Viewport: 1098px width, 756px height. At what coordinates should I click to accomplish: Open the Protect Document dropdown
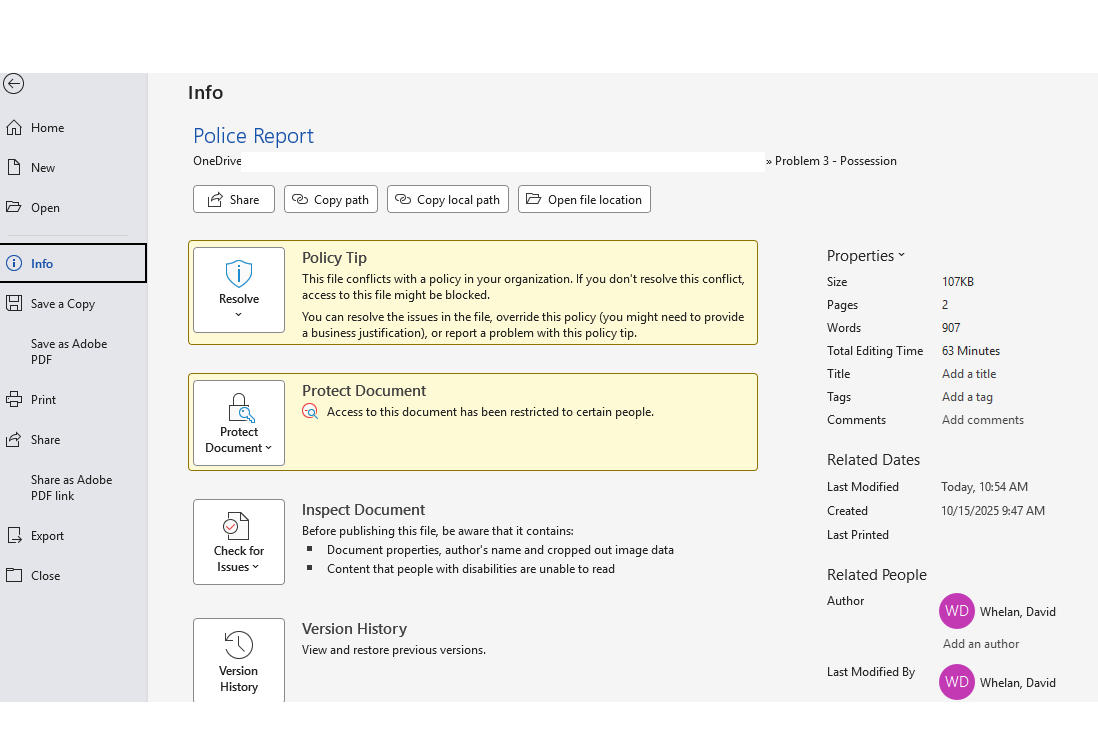pos(239,423)
